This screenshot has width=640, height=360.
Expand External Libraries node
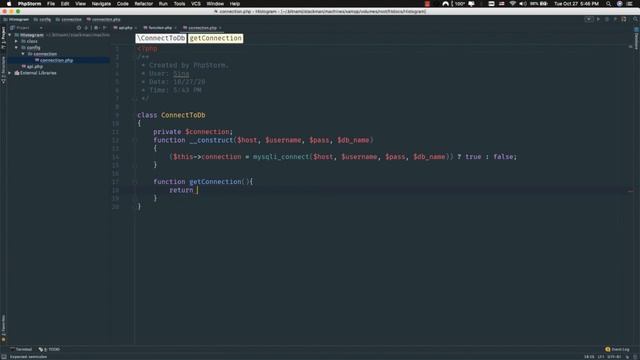tap(10, 73)
